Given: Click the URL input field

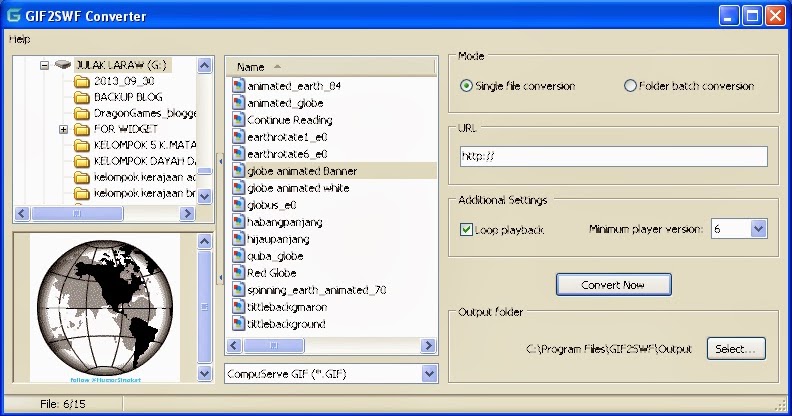Looking at the screenshot, I should click(x=613, y=156).
